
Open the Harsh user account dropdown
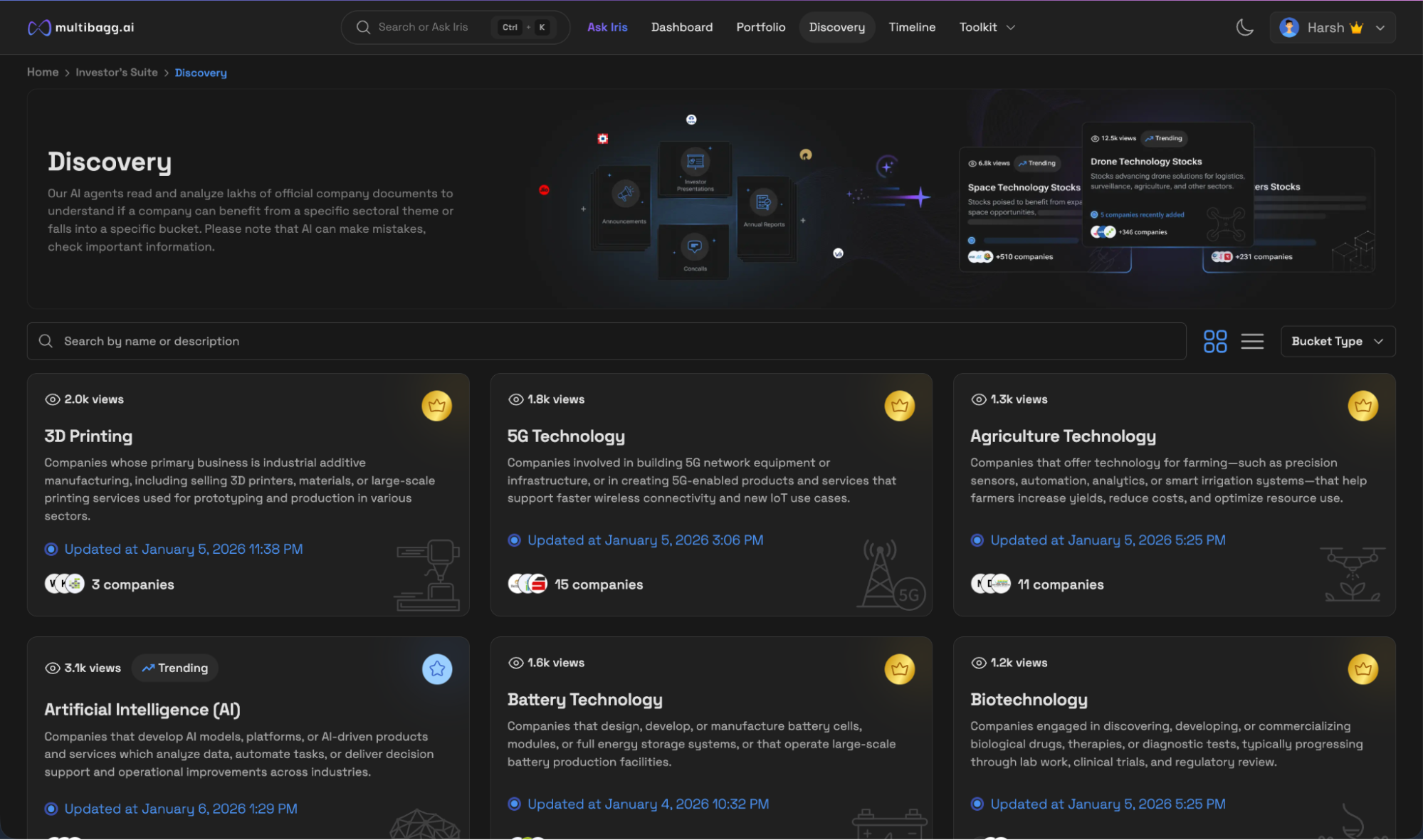pos(1332,28)
